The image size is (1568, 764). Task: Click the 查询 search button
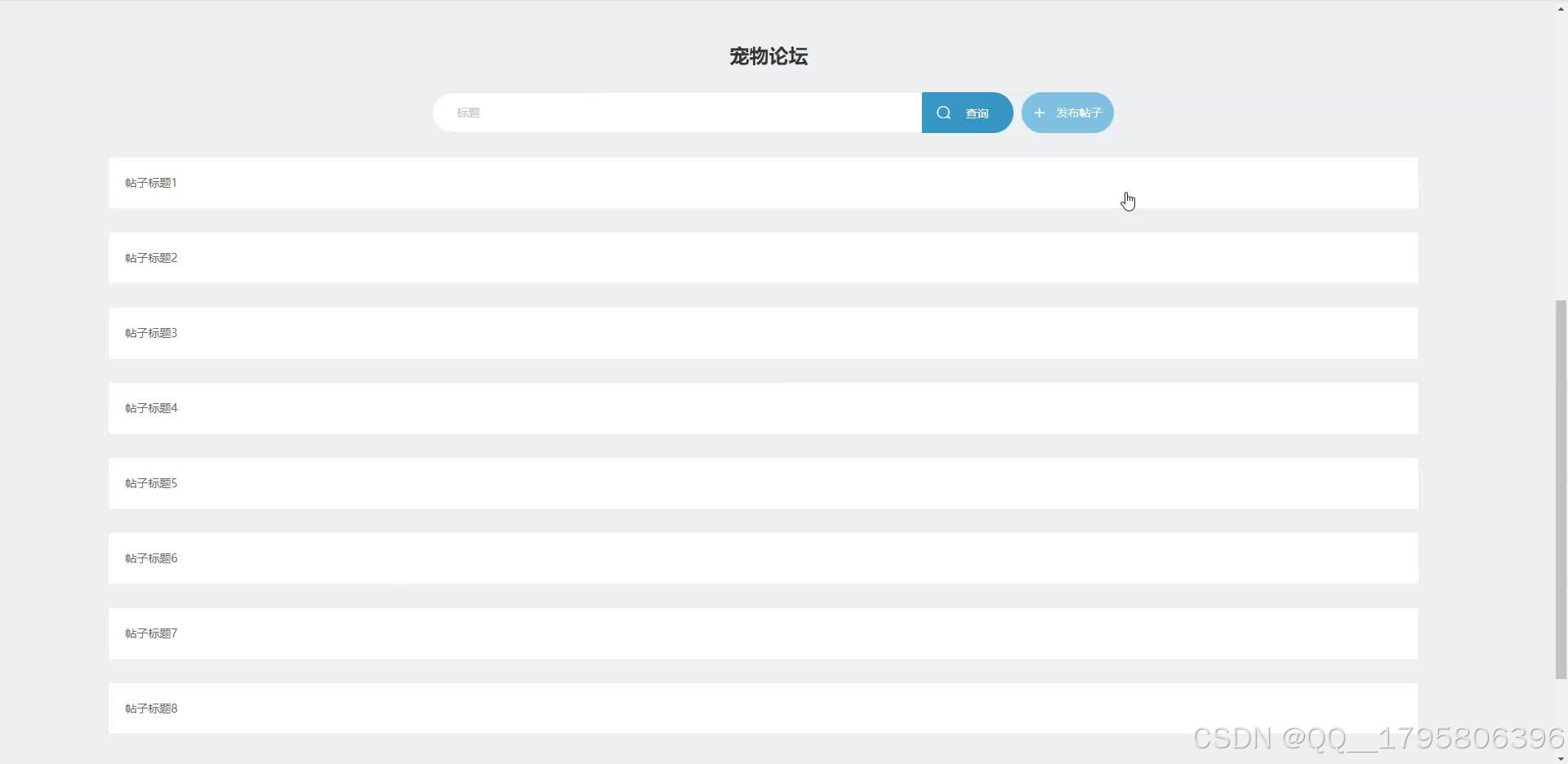coord(968,113)
